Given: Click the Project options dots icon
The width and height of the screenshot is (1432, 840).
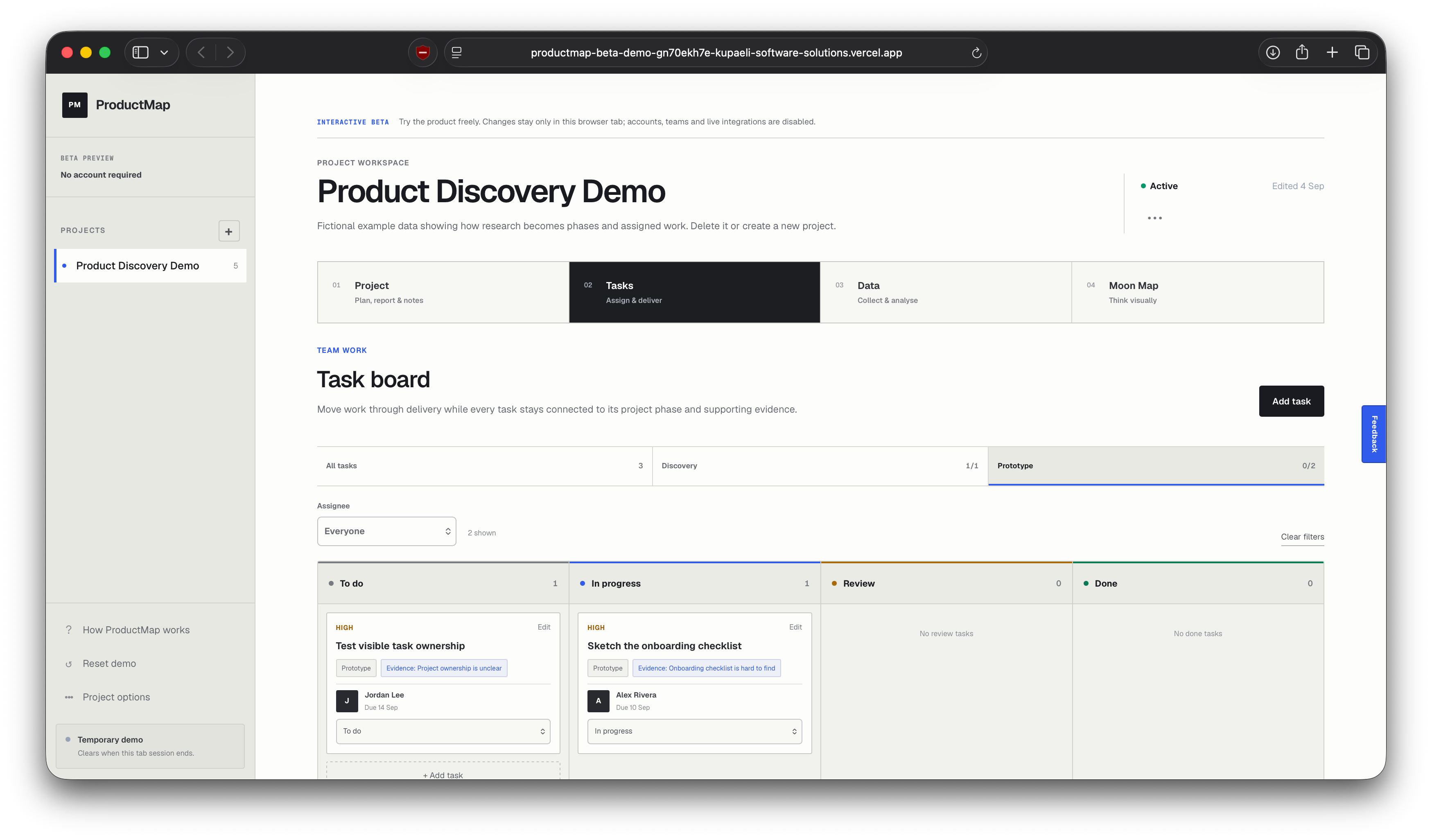Looking at the screenshot, I should coord(69,698).
